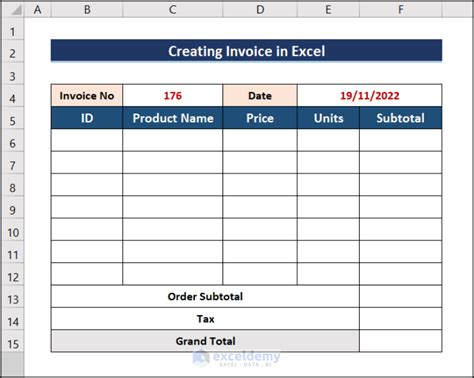Click the 'Creating Invoice in Excel' title cell
Screen dimensions: 474x378
(246, 51)
